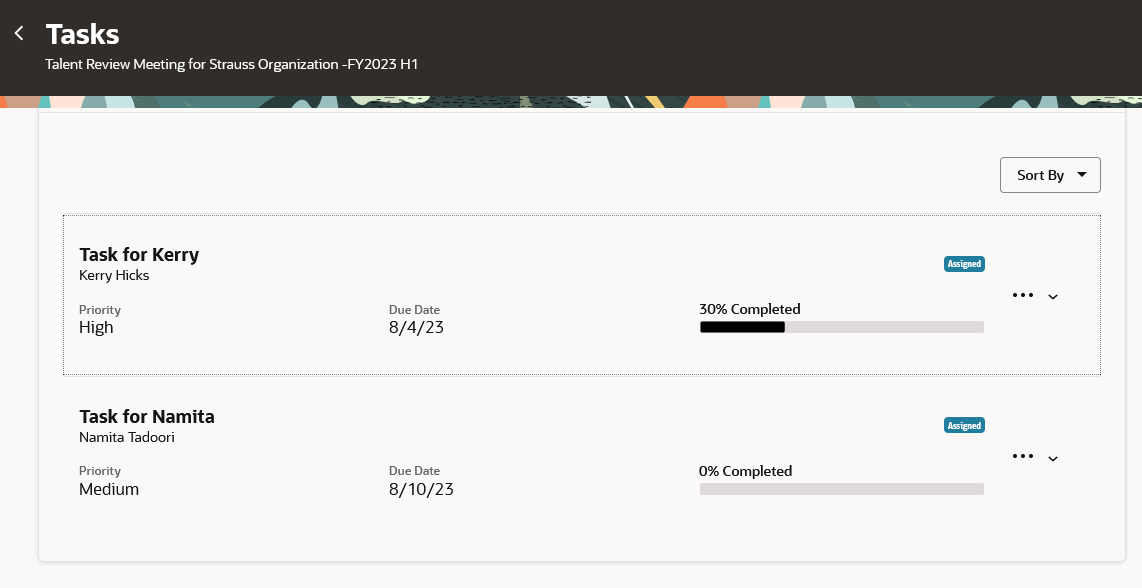Open Task for Kerry title
This screenshot has width=1142, height=588.
tap(139, 254)
